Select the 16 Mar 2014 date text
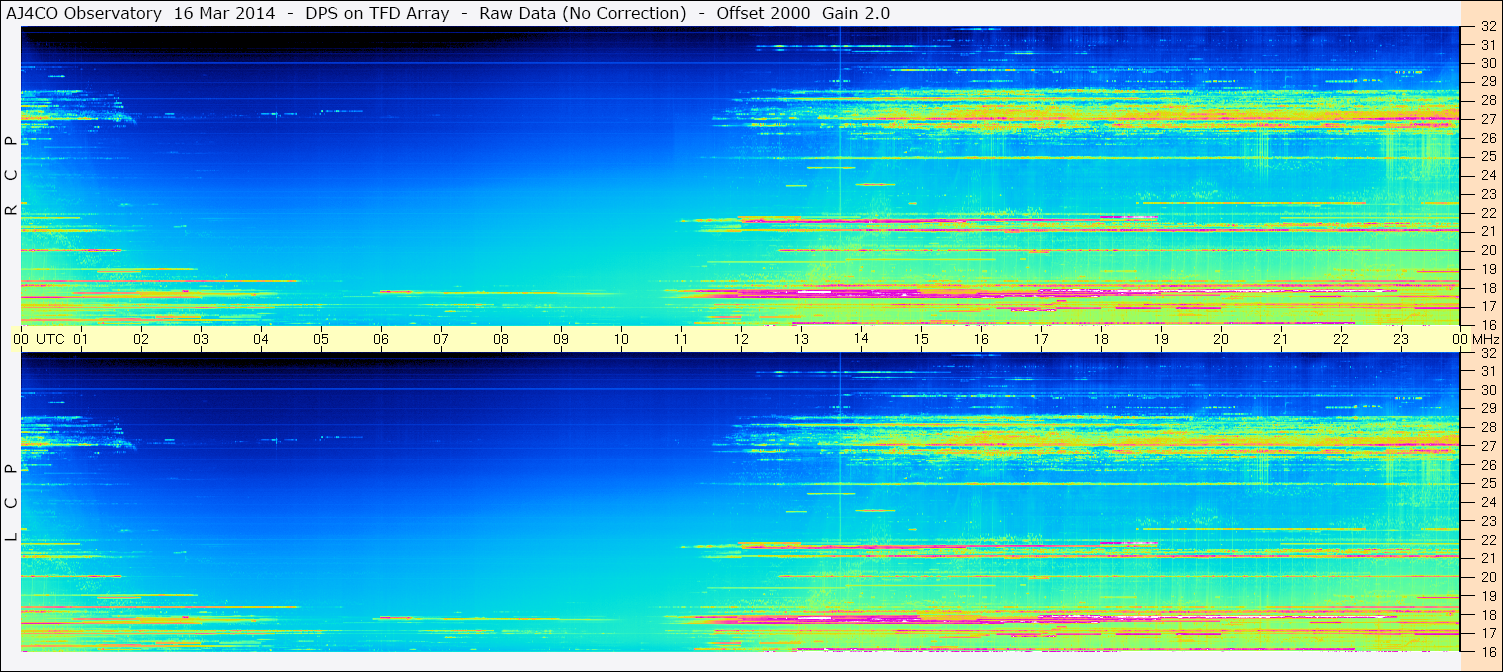The width and height of the screenshot is (1503, 672). pos(224,13)
